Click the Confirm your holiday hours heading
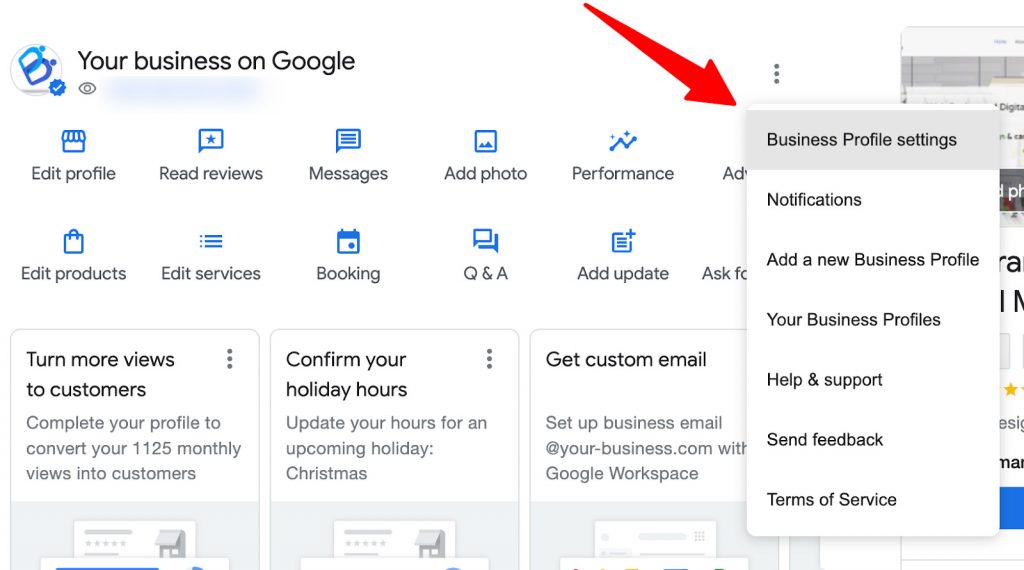The width and height of the screenshot is (1024, 570). (347, 374)
